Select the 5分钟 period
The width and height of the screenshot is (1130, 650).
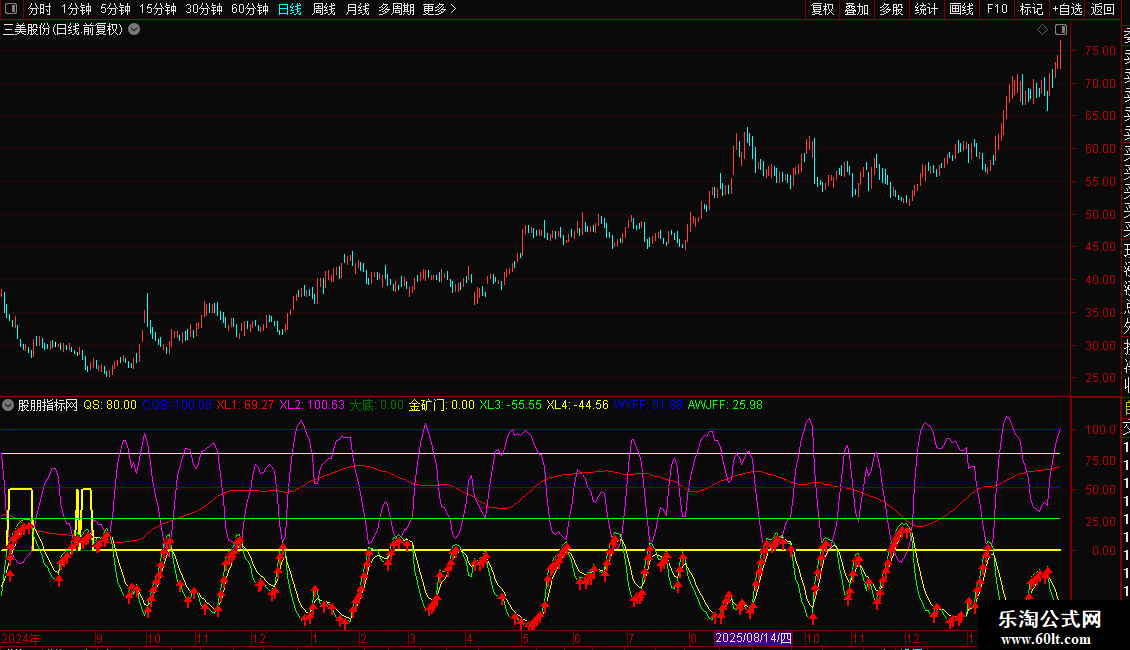point(115,9)
